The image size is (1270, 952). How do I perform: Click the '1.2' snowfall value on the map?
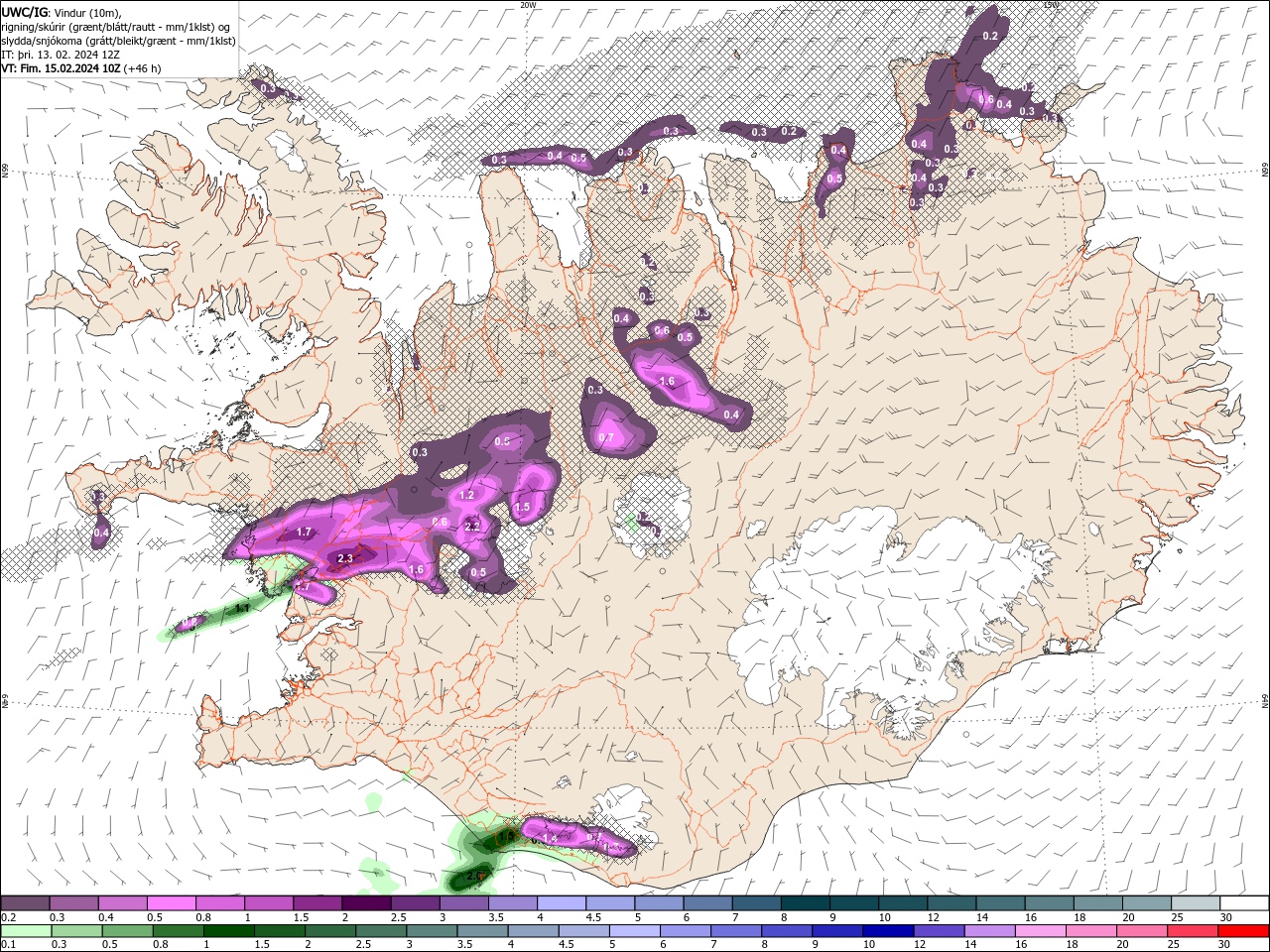[x=467, y=495]
